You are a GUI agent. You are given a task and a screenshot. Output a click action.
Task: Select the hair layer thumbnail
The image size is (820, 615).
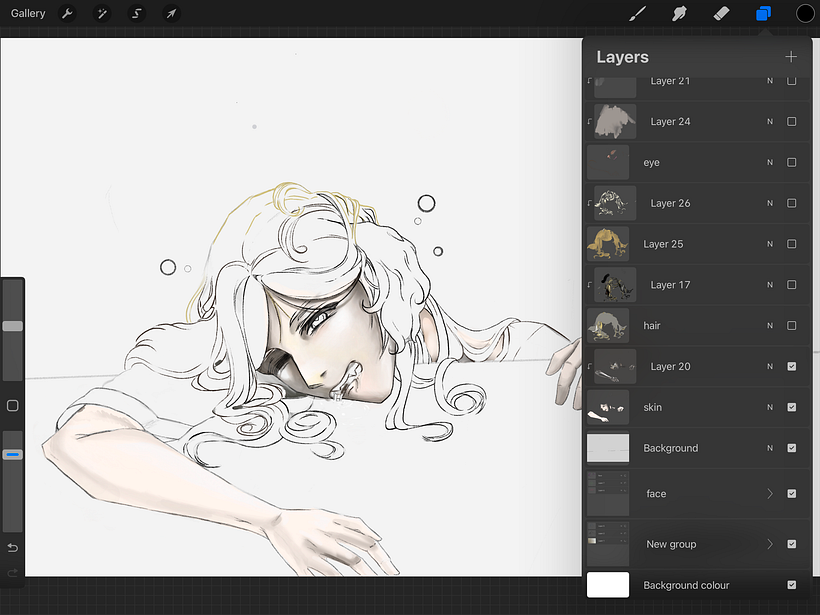(608, 325)
